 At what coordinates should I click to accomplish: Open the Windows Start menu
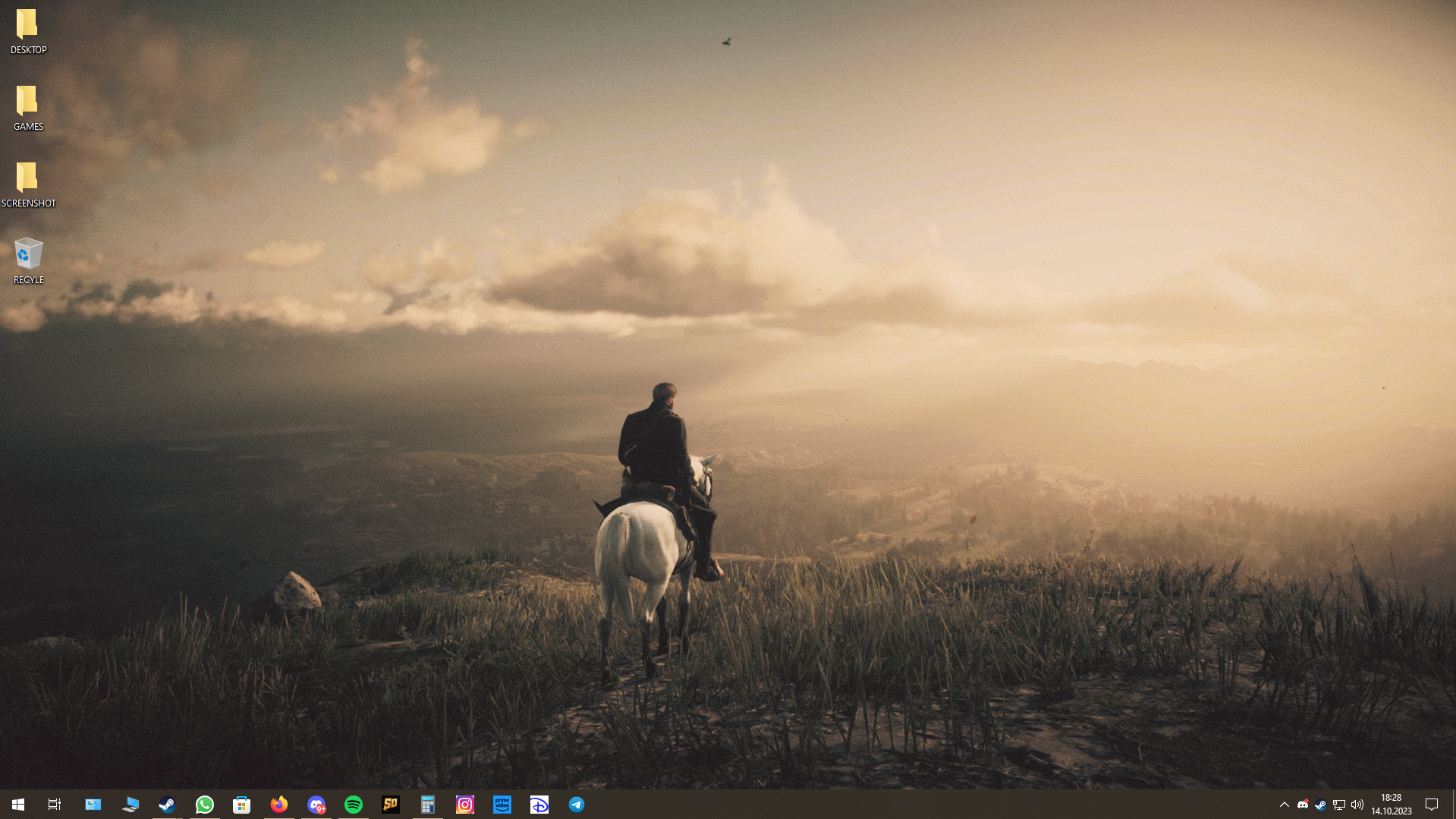18,805
